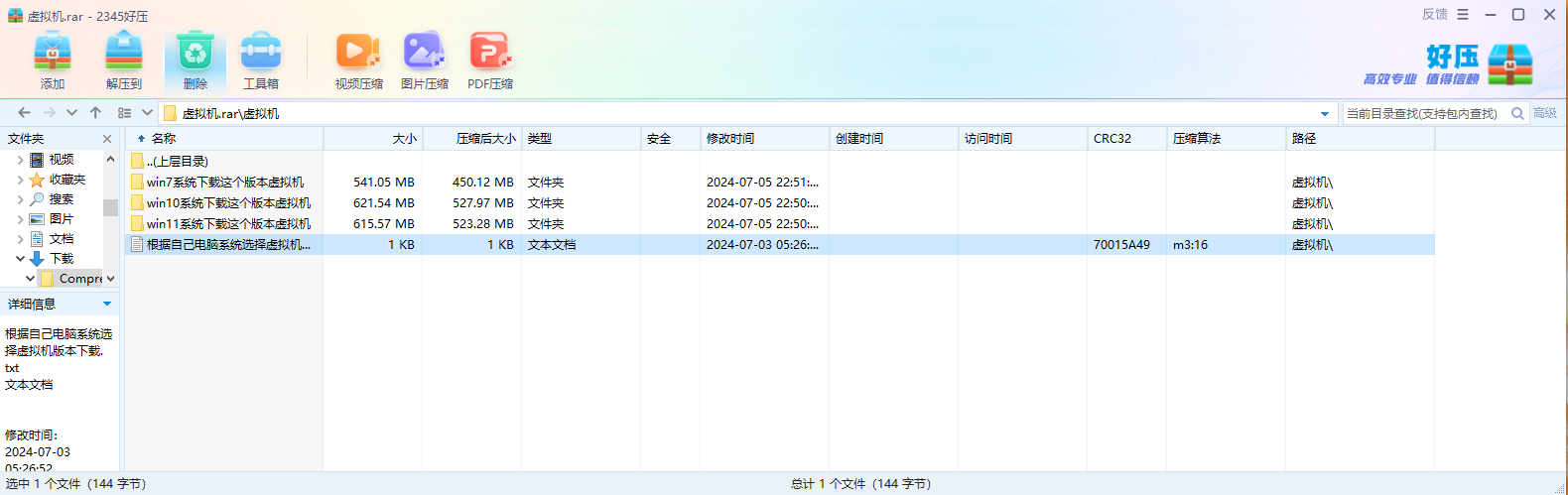Collapse the 下载 tree node
Screen dimensions: 1568x495
pos(20,259)
